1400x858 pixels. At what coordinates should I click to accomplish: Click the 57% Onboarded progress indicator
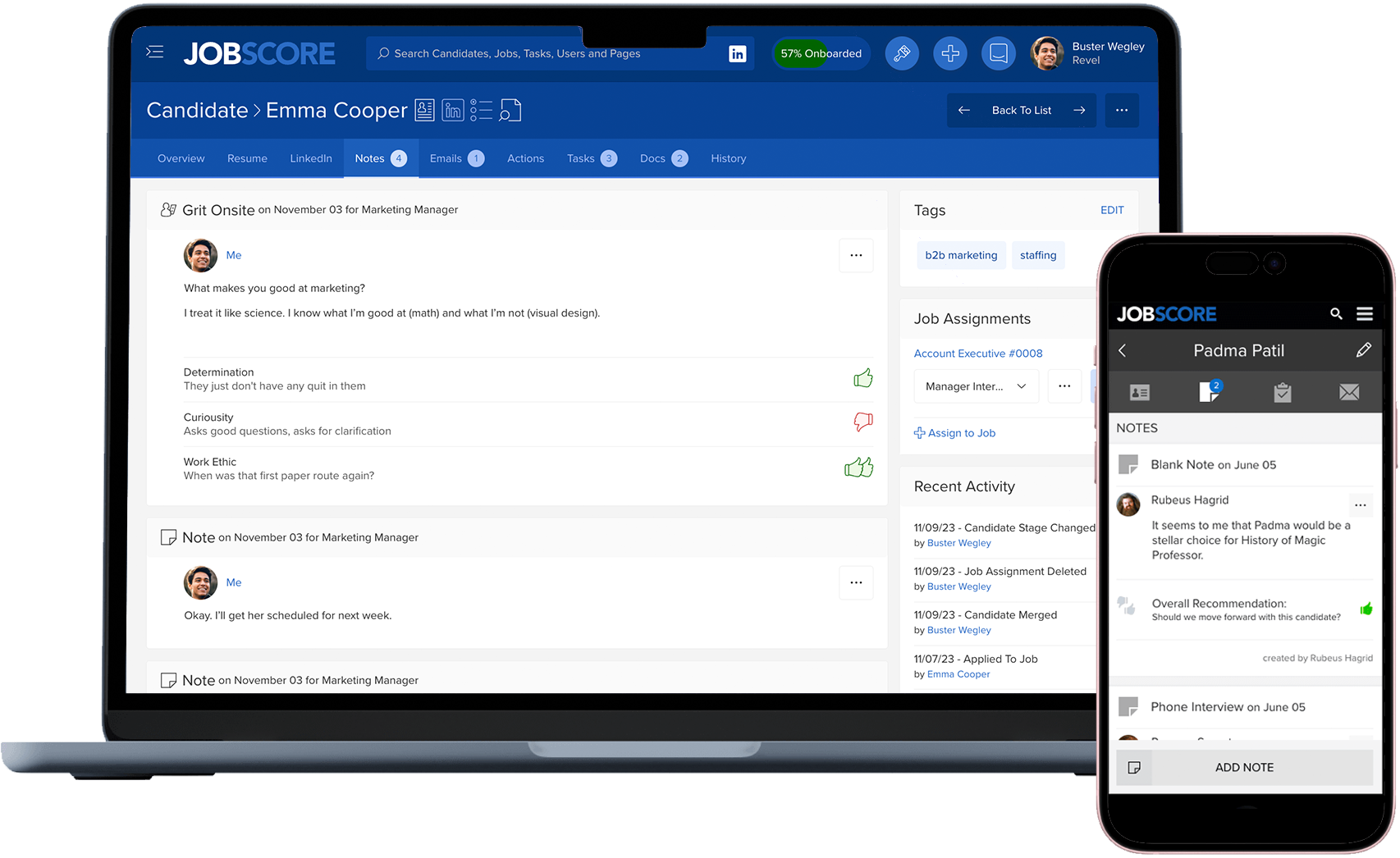(821, 53)
